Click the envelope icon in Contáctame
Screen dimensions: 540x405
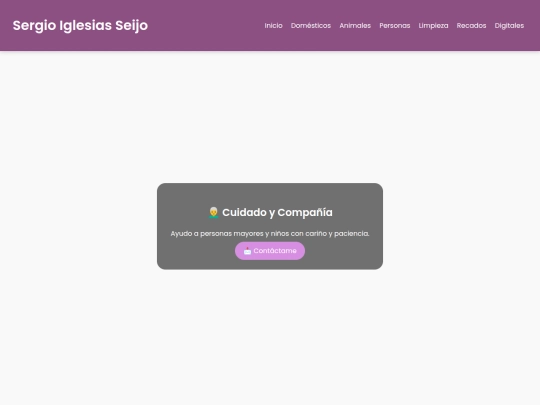[247, 251]
